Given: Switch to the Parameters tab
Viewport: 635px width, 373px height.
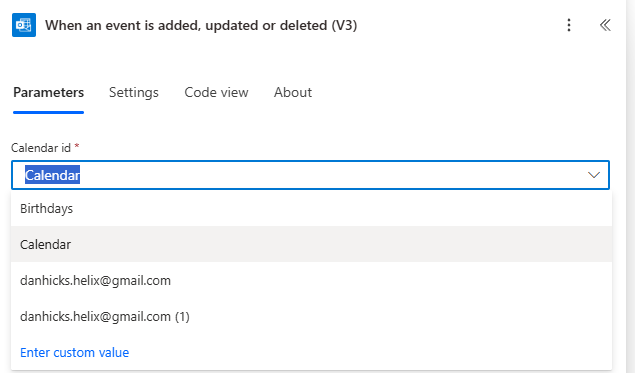Looking at the screenshot, I should point(49,92).
